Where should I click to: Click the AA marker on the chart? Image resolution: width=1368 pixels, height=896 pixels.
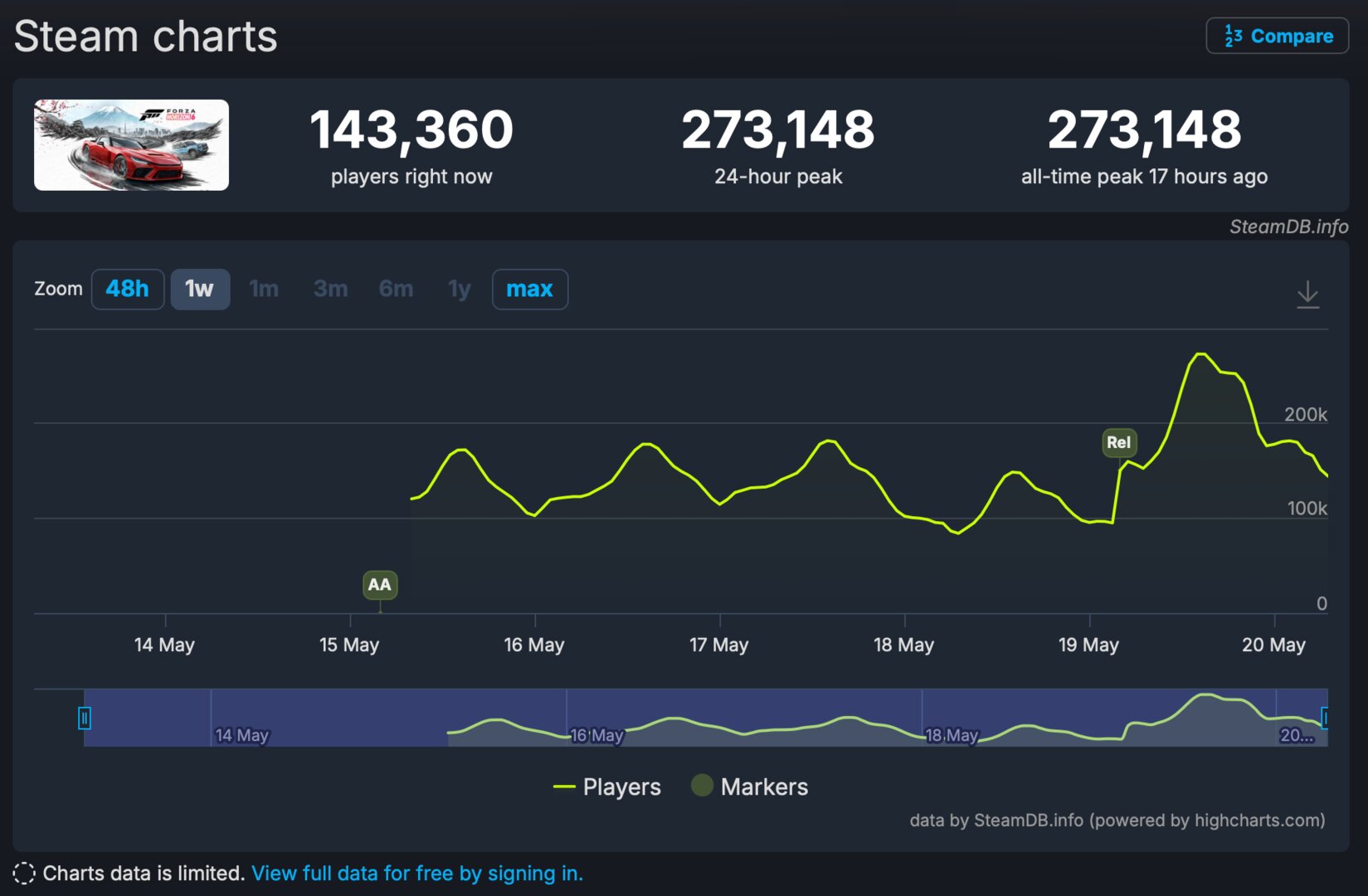coord(380,585)
